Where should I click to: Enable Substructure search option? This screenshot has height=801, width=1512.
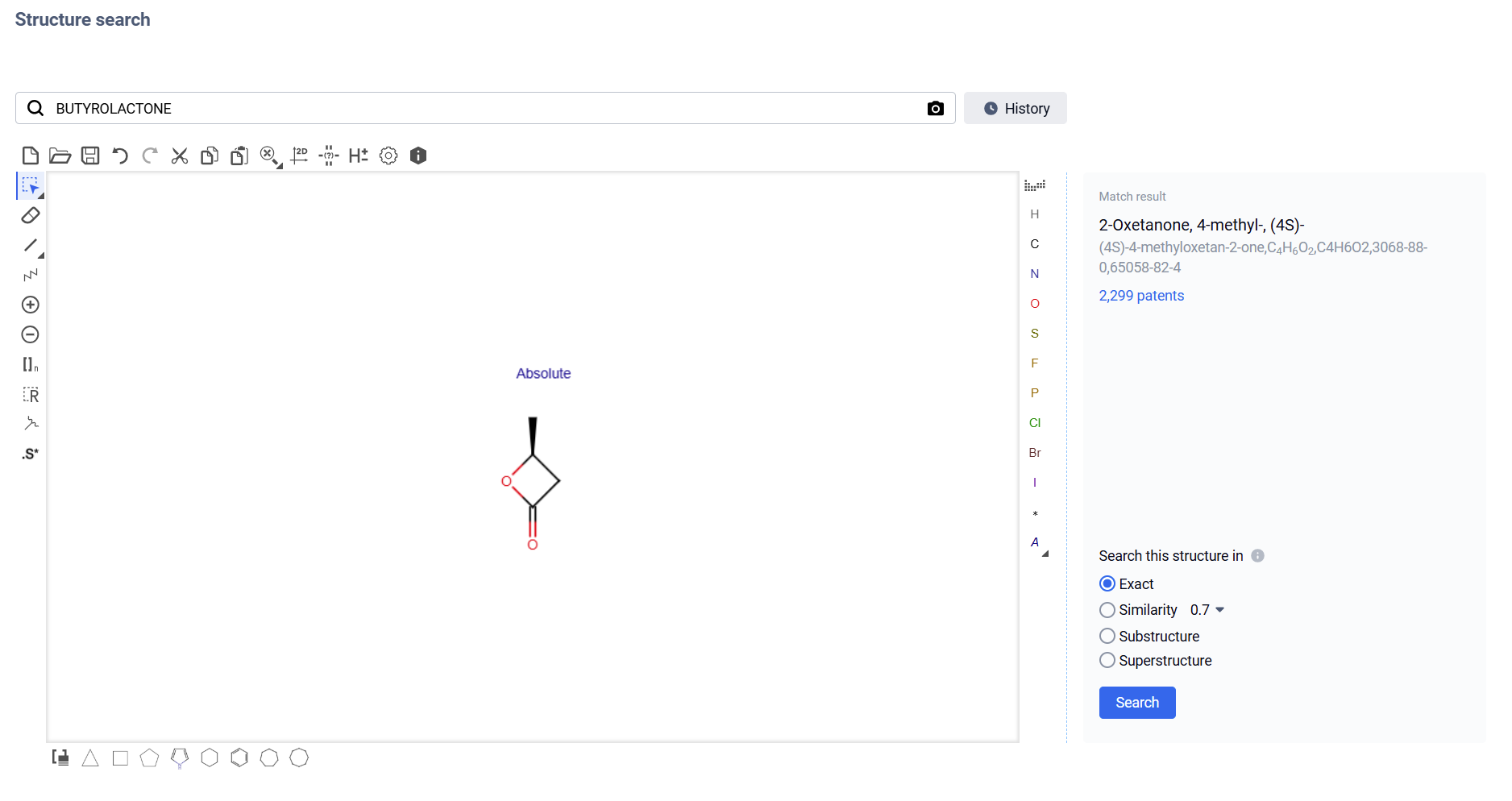point(1108,636)
